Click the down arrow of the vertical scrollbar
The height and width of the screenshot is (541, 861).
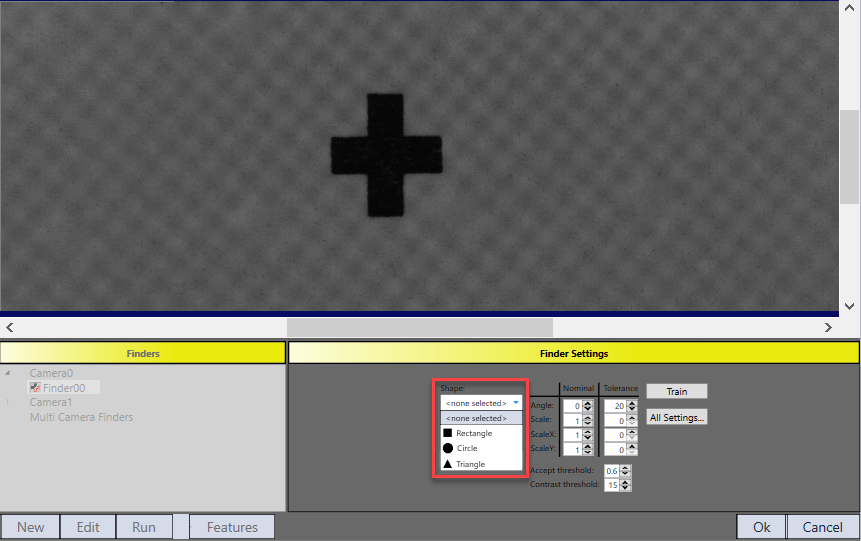click(849, 306)
